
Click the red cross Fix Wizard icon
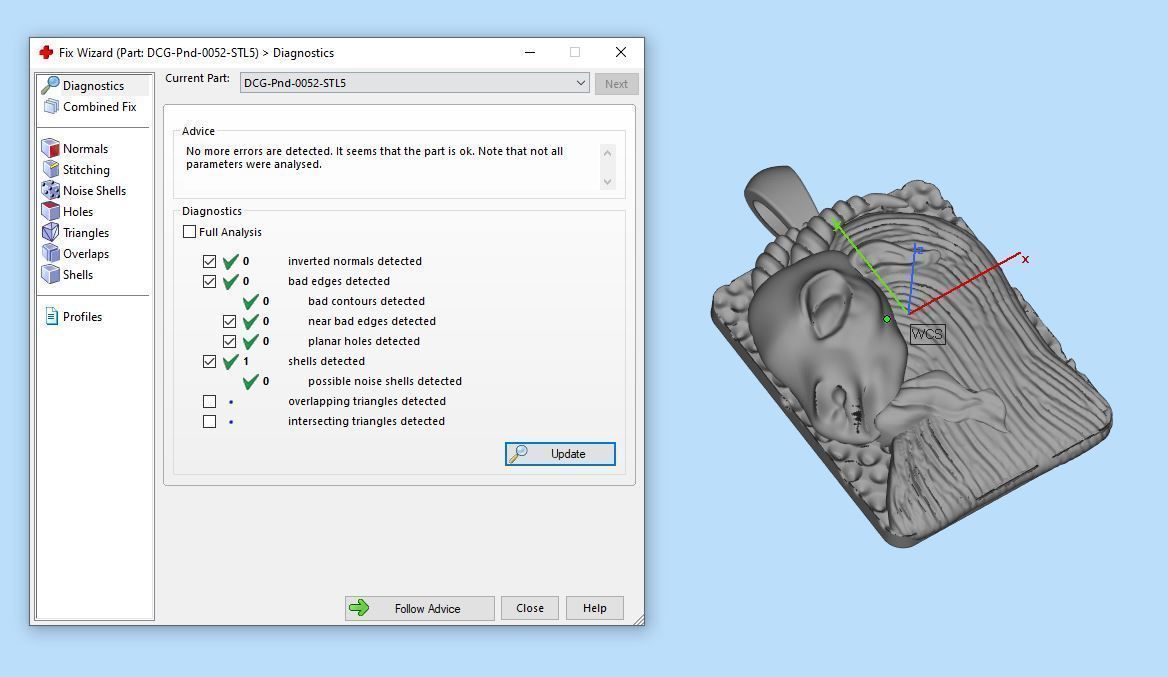click(46, 52)
